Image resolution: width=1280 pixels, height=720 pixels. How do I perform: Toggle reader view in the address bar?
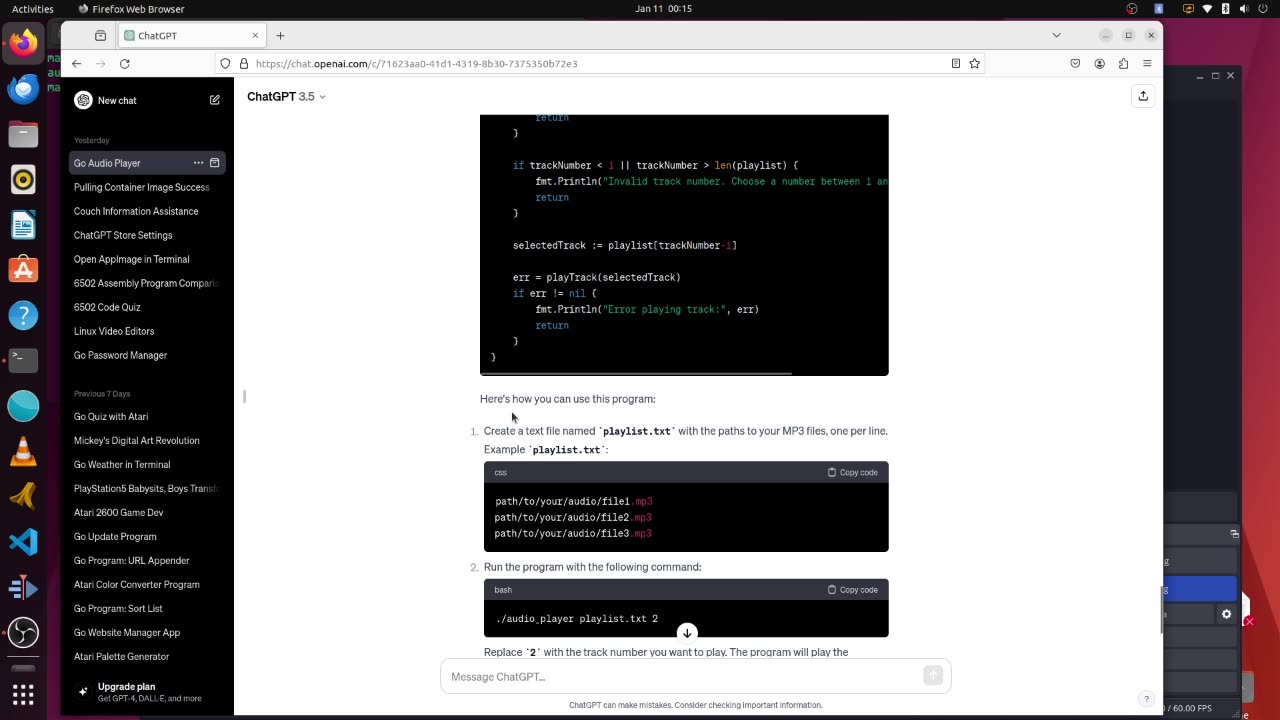coord(956,63)
